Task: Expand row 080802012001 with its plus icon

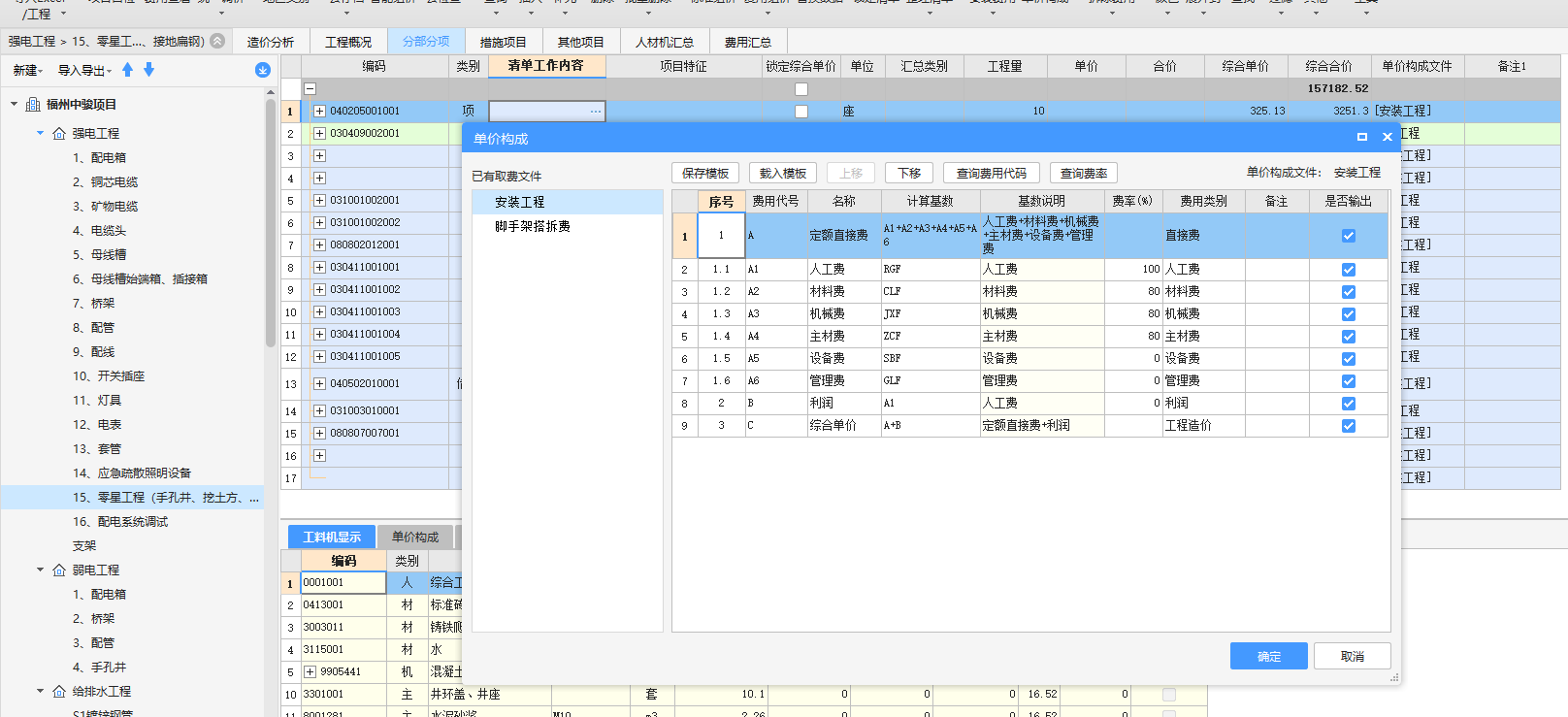Action: [x=319, y=245]
